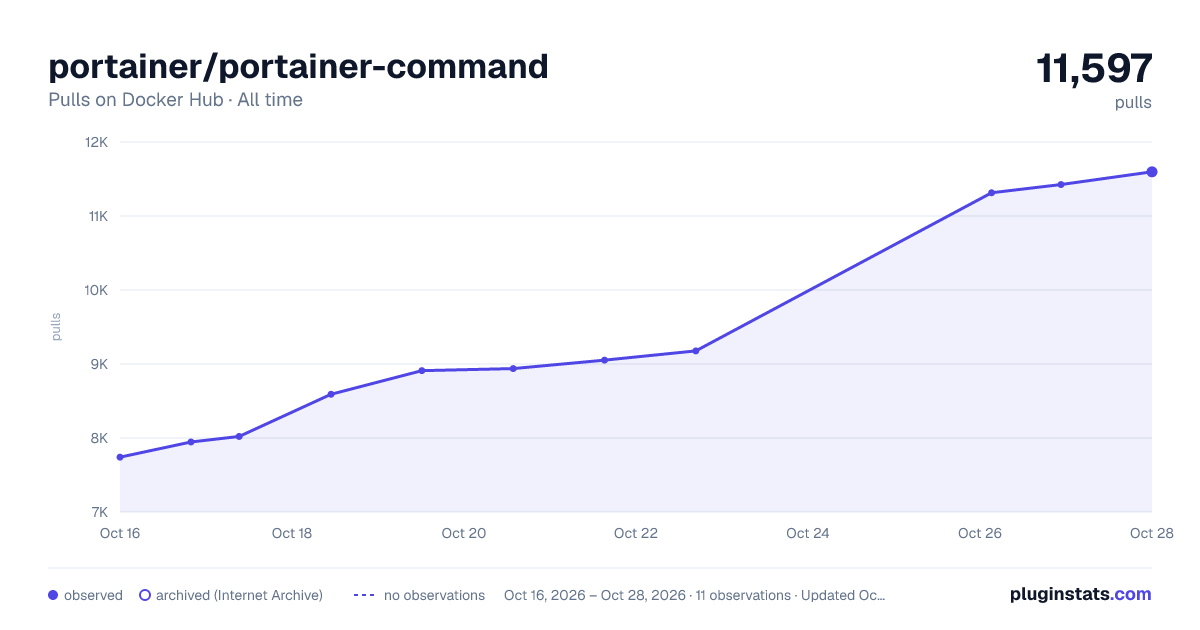Click the archived (Internet Archive) hollow circle icon
The height and width of the screenshot is (630, 1200).
point(144,595)
